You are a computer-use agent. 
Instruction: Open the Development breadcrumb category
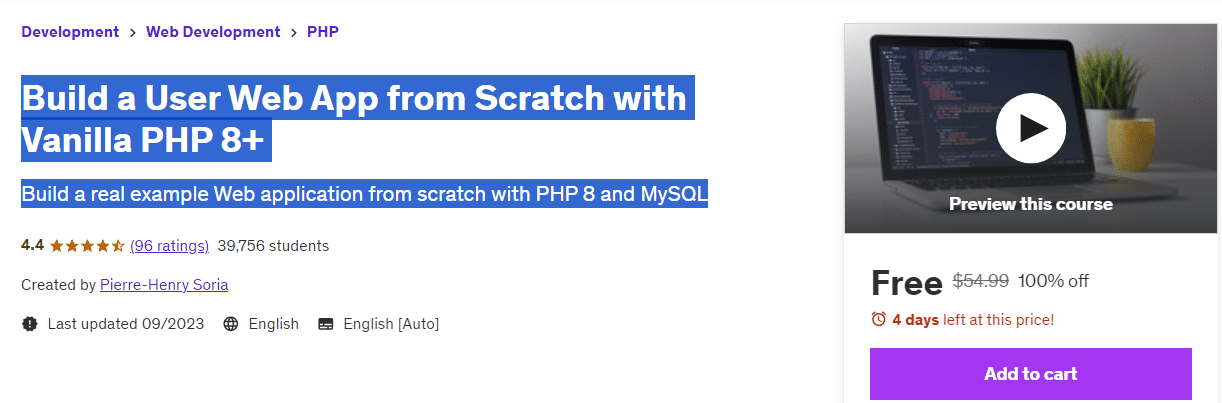(70, 32)
